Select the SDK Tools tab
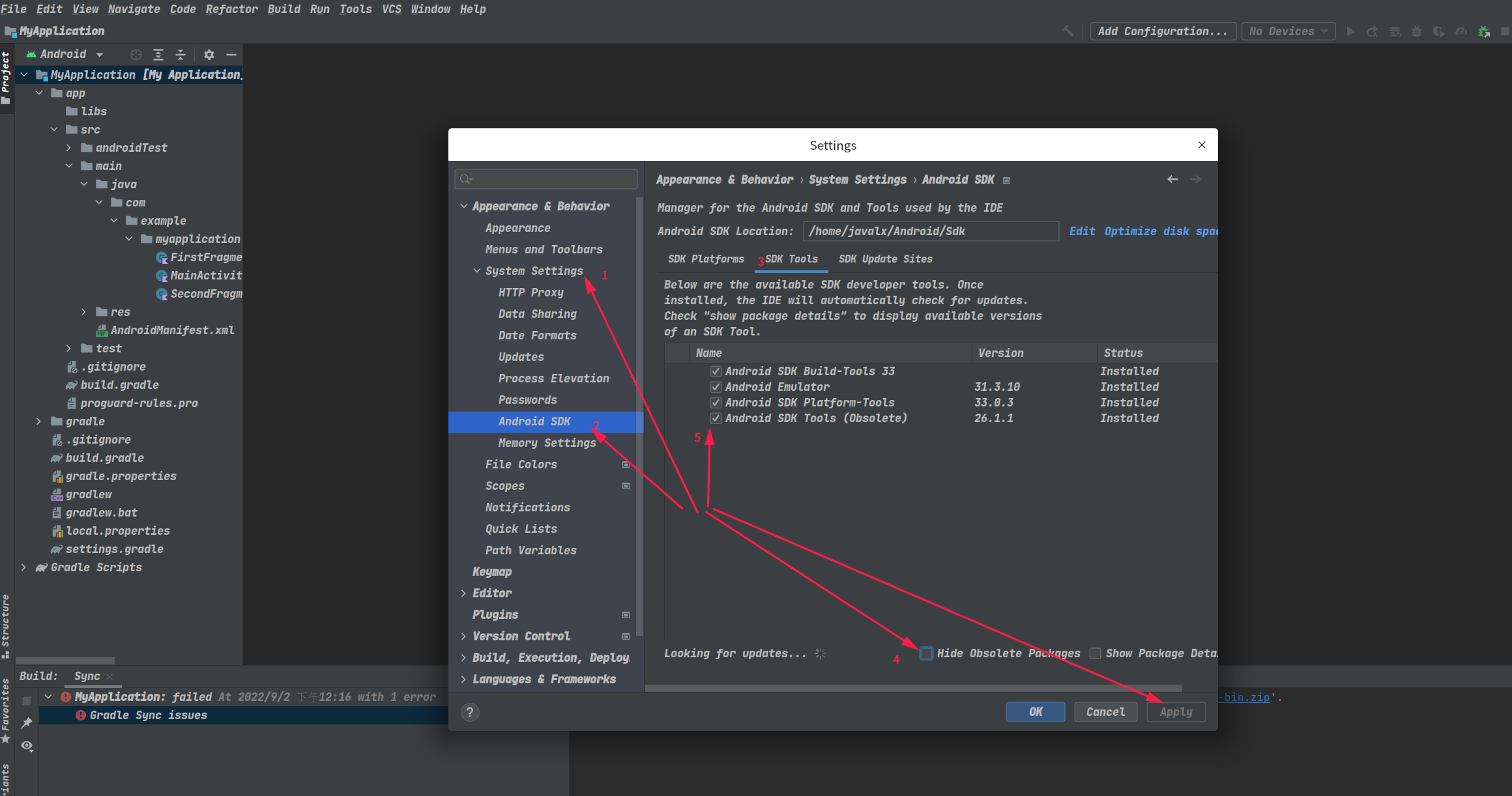 tap(791, 259)
